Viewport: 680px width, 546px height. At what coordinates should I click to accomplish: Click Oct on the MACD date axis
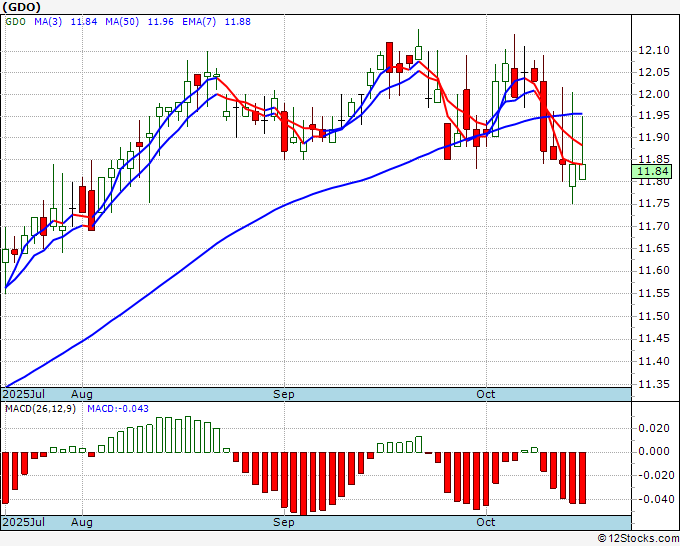(486, 522)
